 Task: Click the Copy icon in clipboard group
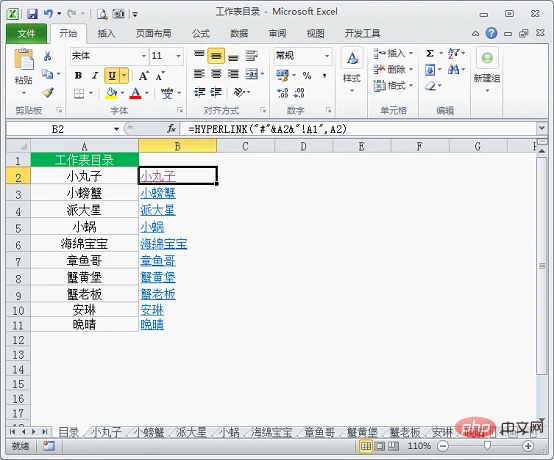[x=47, y=74]
